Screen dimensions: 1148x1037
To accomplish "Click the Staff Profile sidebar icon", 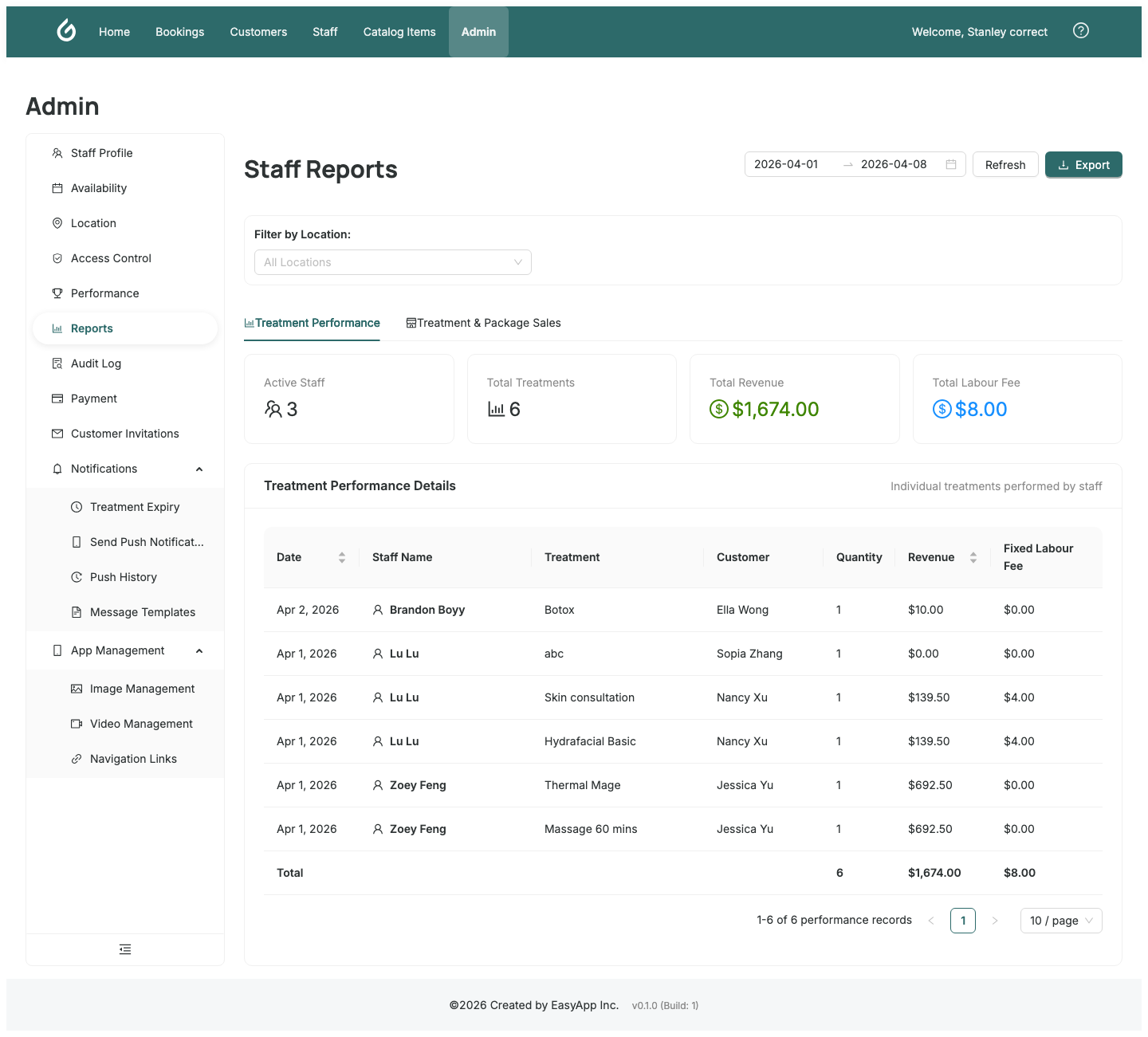I will (57, 153).
